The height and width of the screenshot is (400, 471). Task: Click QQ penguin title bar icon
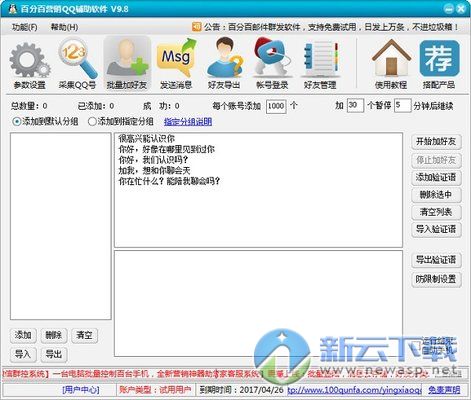[x=13, y=9]
